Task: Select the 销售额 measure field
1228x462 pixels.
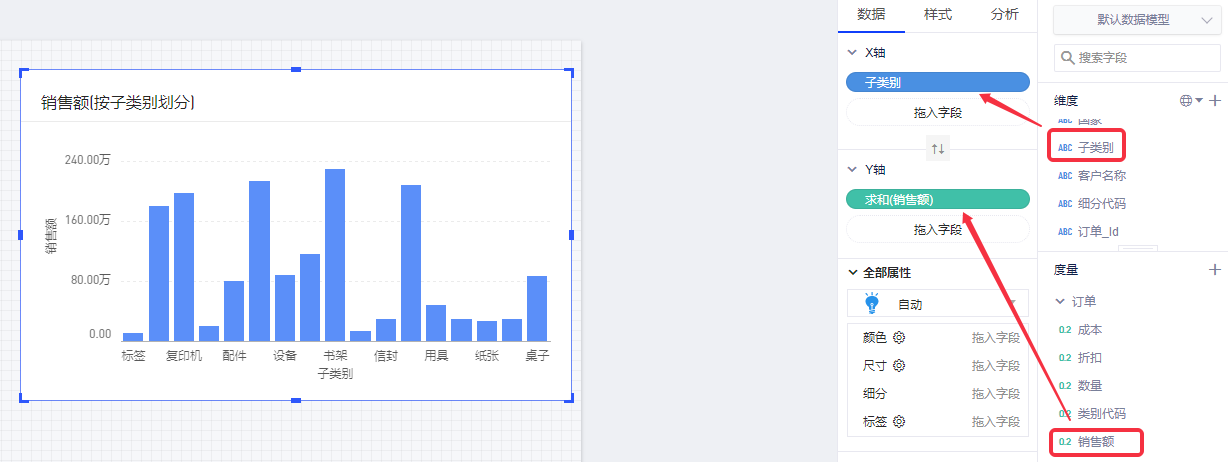Action: click(x=1096, y=441)
